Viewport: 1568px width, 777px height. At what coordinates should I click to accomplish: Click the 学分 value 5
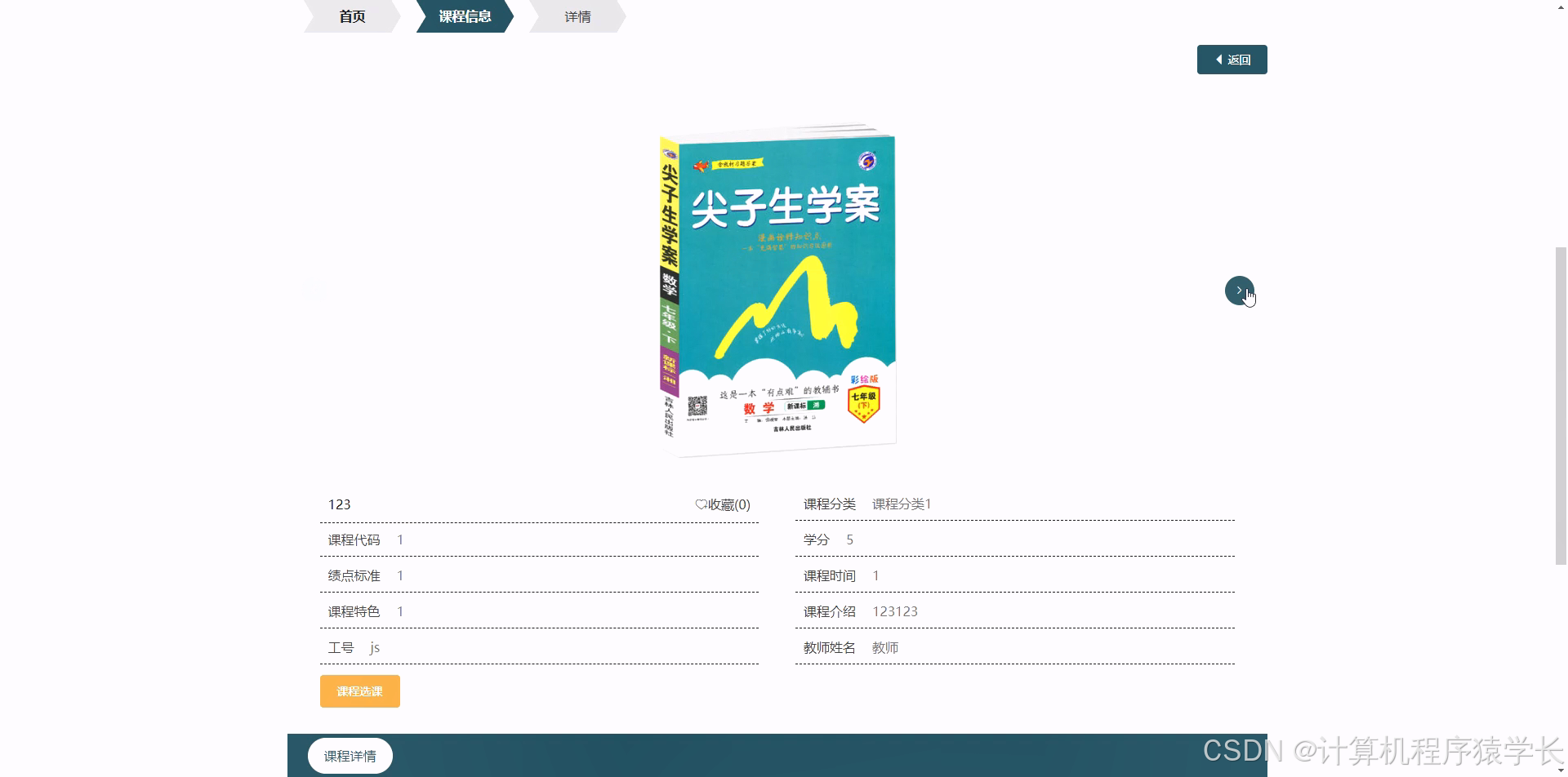click(849, 540)
